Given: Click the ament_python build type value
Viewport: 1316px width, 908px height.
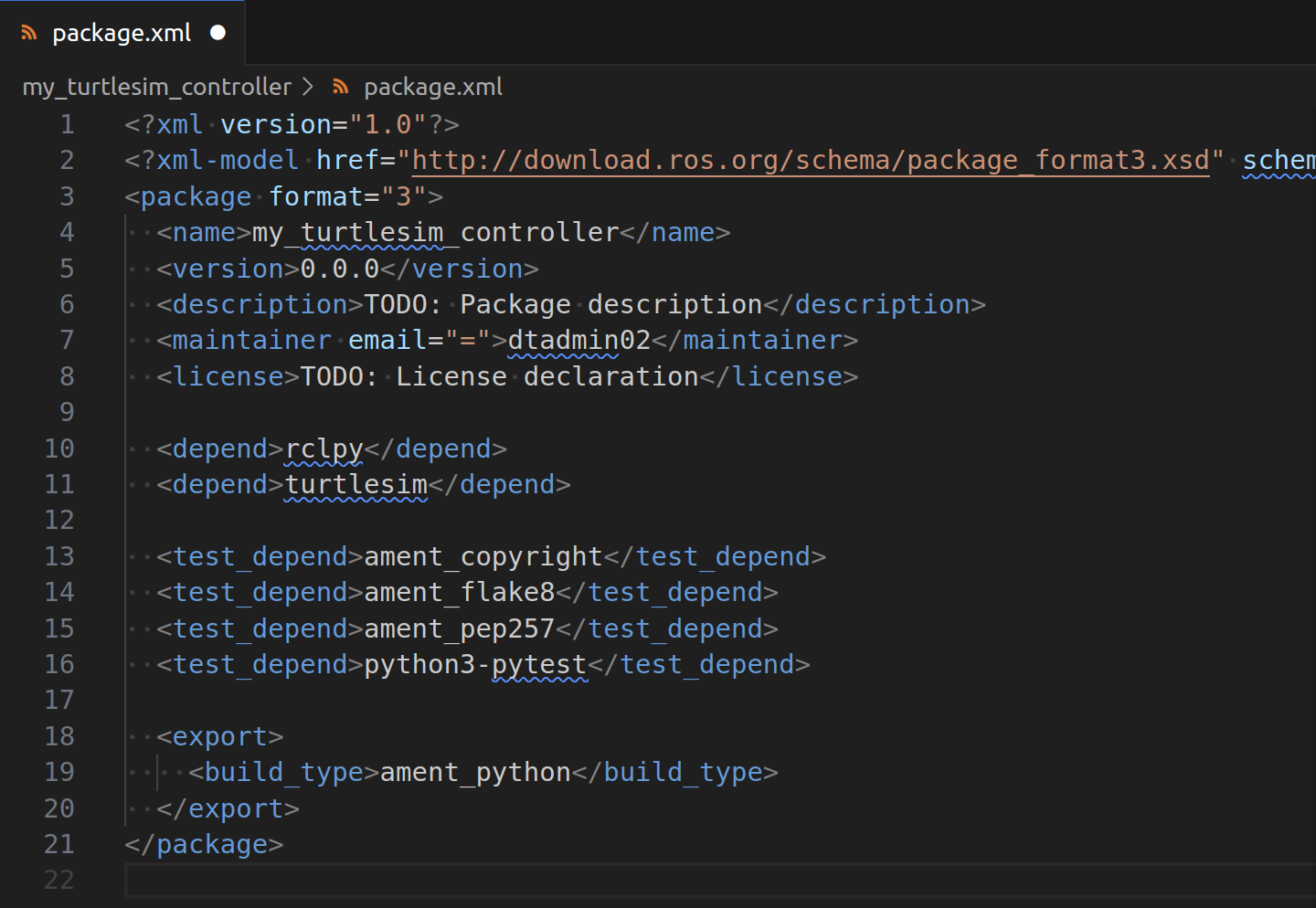Looking at the screenshot, I should click(x=474, y=771).
